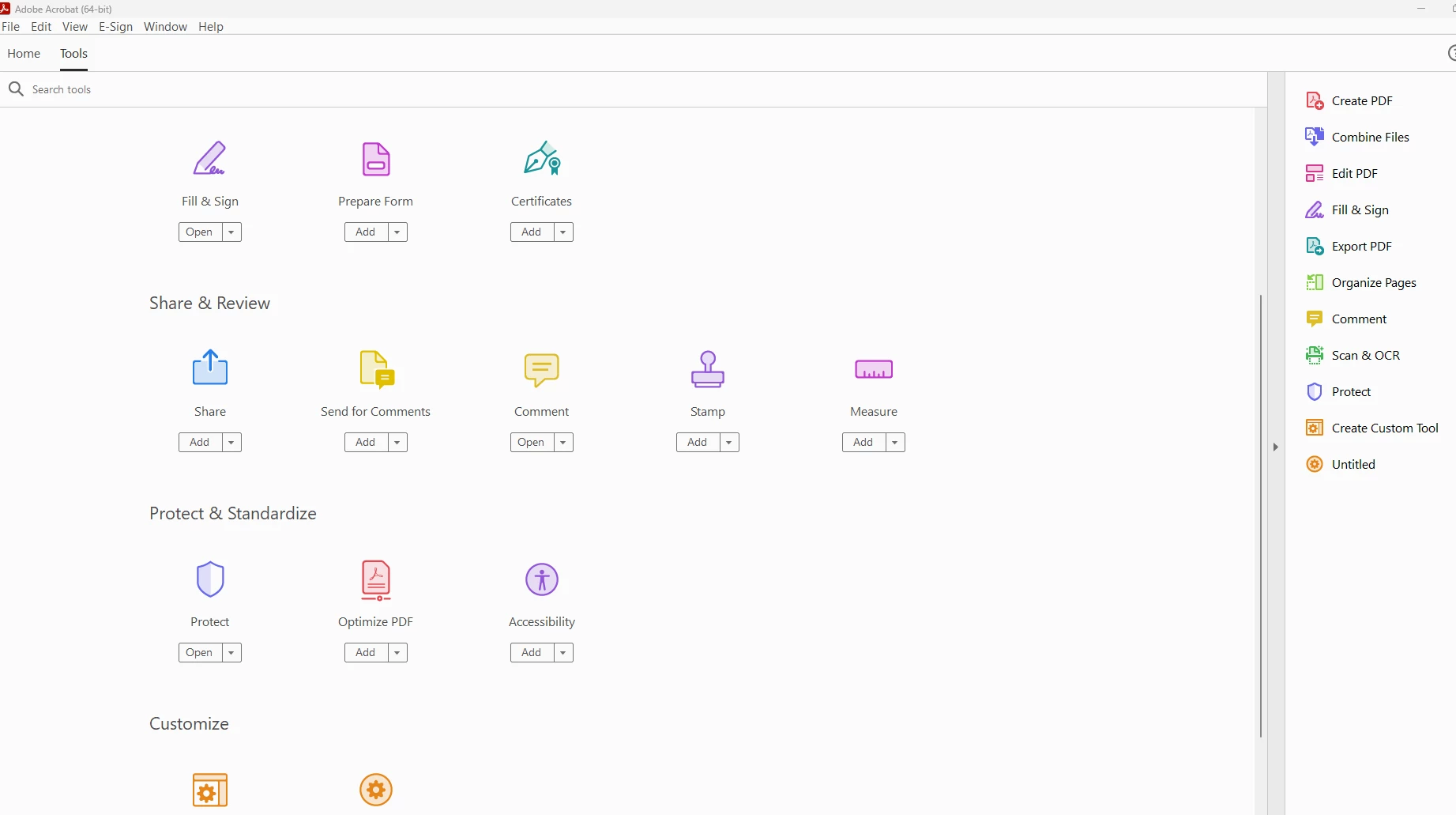Expand dropdown arrow next to Accessibility Add
1456x815 pixels.
(562, 653)
